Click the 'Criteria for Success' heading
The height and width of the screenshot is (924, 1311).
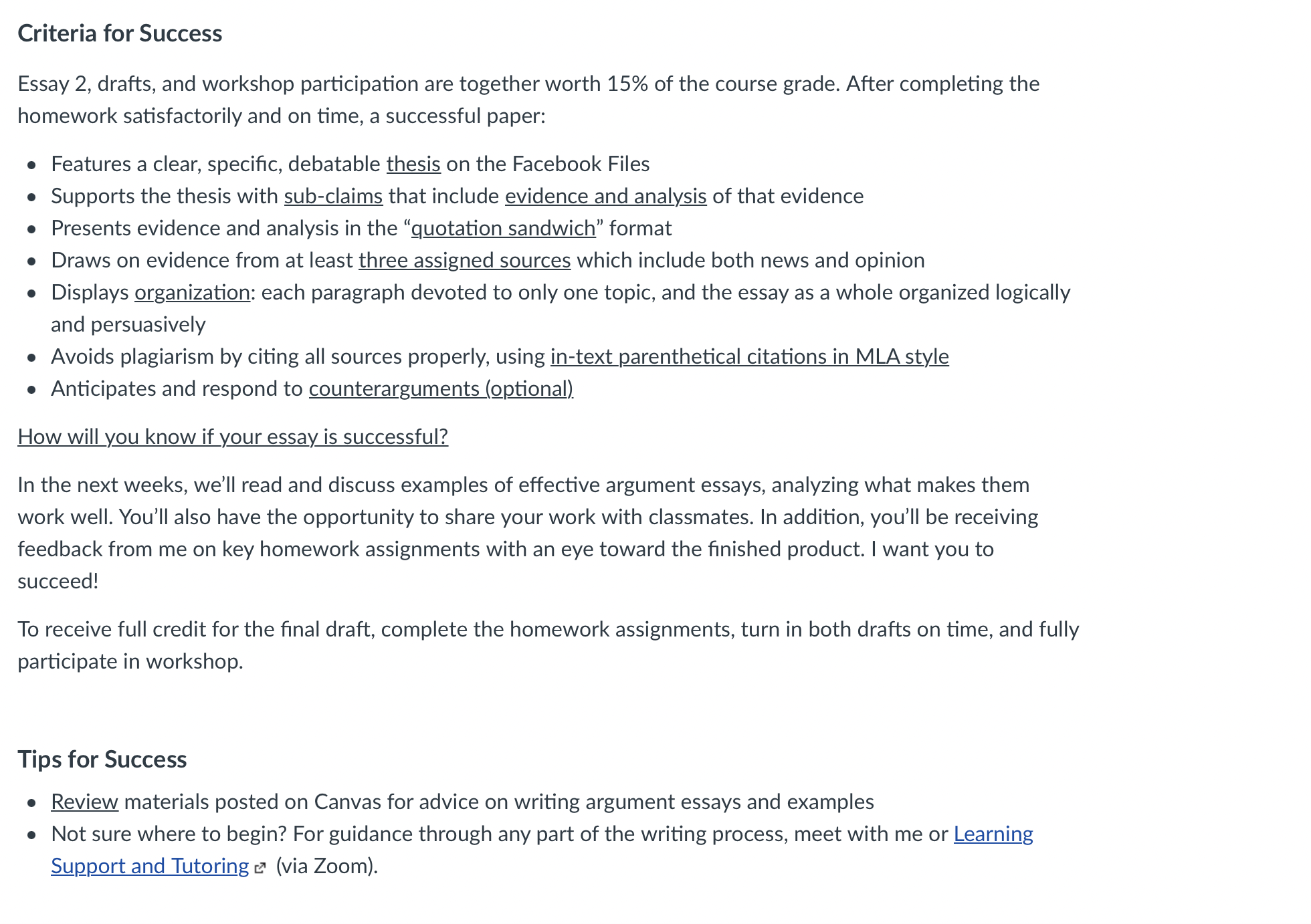120,33
